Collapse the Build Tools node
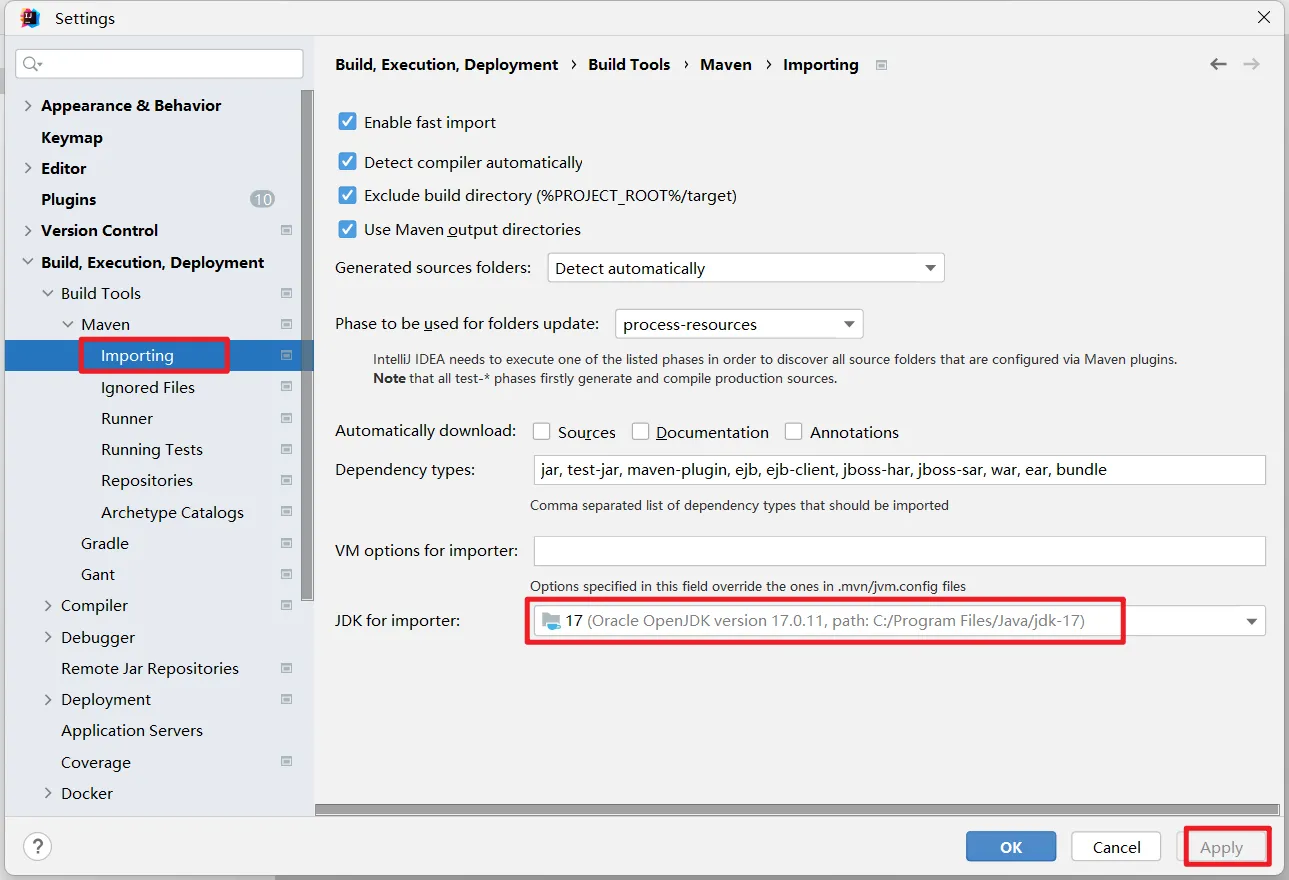The height and width of the screenshot is (880, 1289). [x=48, y=293]
